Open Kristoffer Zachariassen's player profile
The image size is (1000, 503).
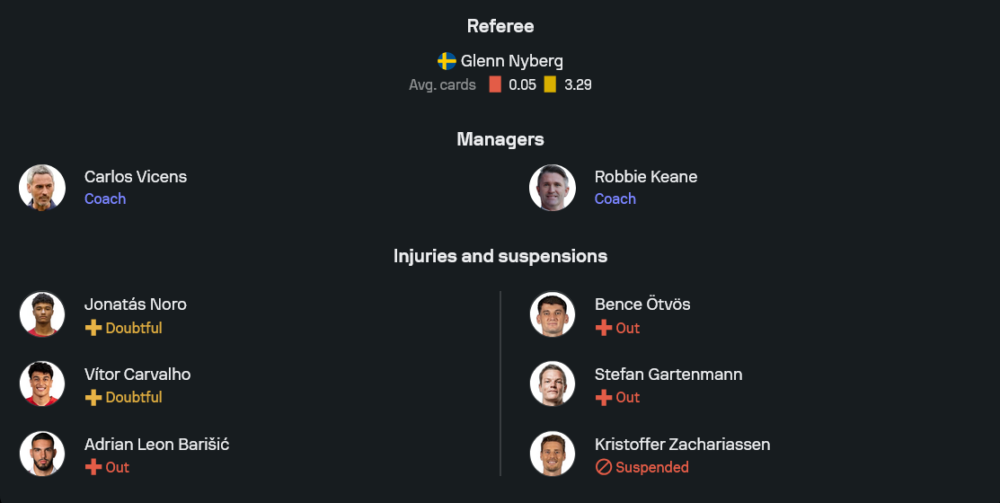click(x=682, y=444)
